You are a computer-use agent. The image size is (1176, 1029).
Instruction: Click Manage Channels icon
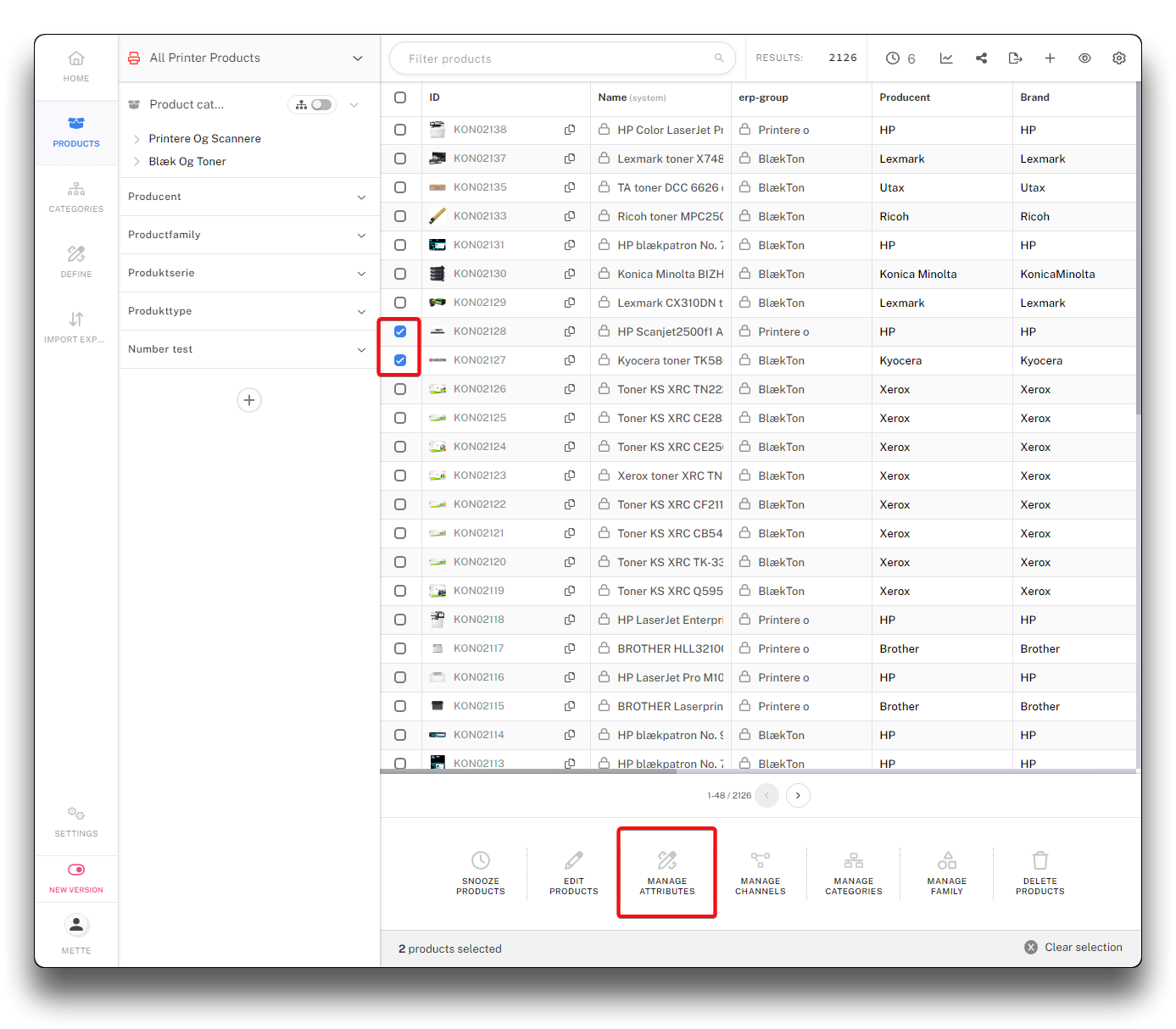tap(761, 861)
